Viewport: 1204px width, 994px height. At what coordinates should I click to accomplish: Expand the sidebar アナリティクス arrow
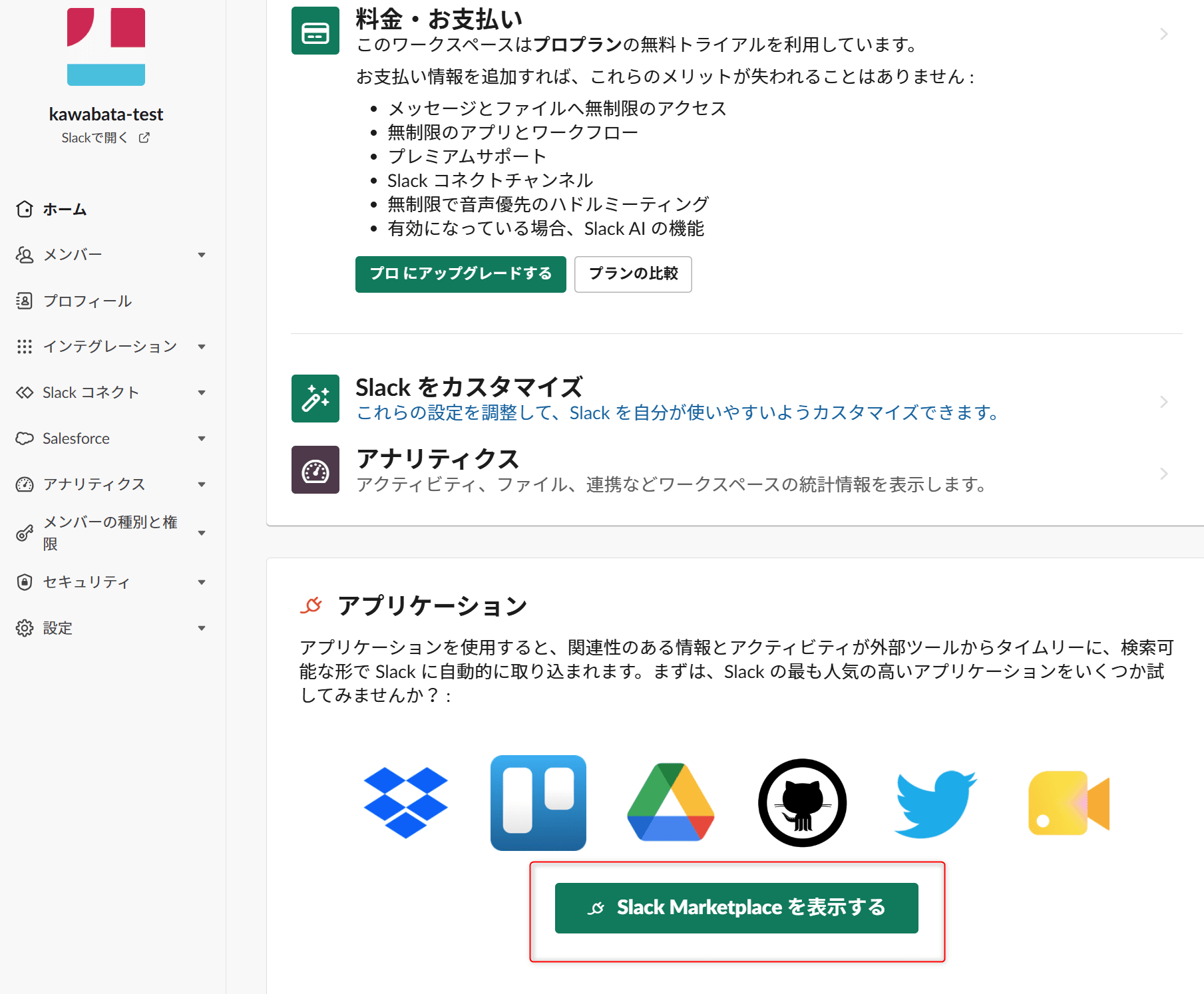coord(202,484)
